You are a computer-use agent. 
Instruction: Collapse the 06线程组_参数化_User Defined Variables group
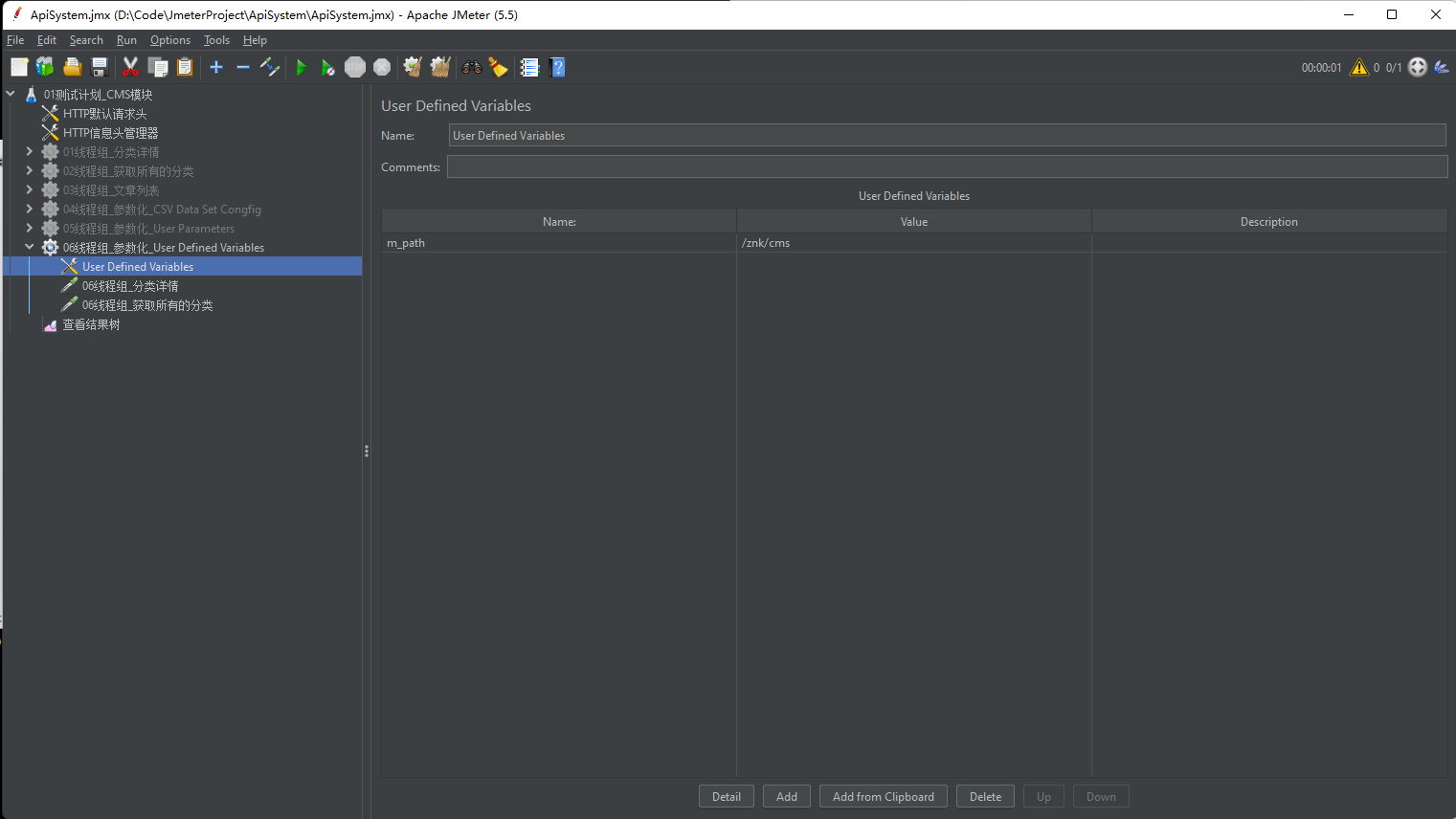coord(30,247)
